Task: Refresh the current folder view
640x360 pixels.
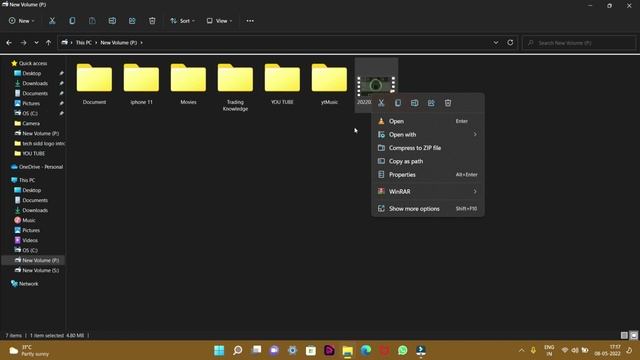Action: tap(510, 42)
